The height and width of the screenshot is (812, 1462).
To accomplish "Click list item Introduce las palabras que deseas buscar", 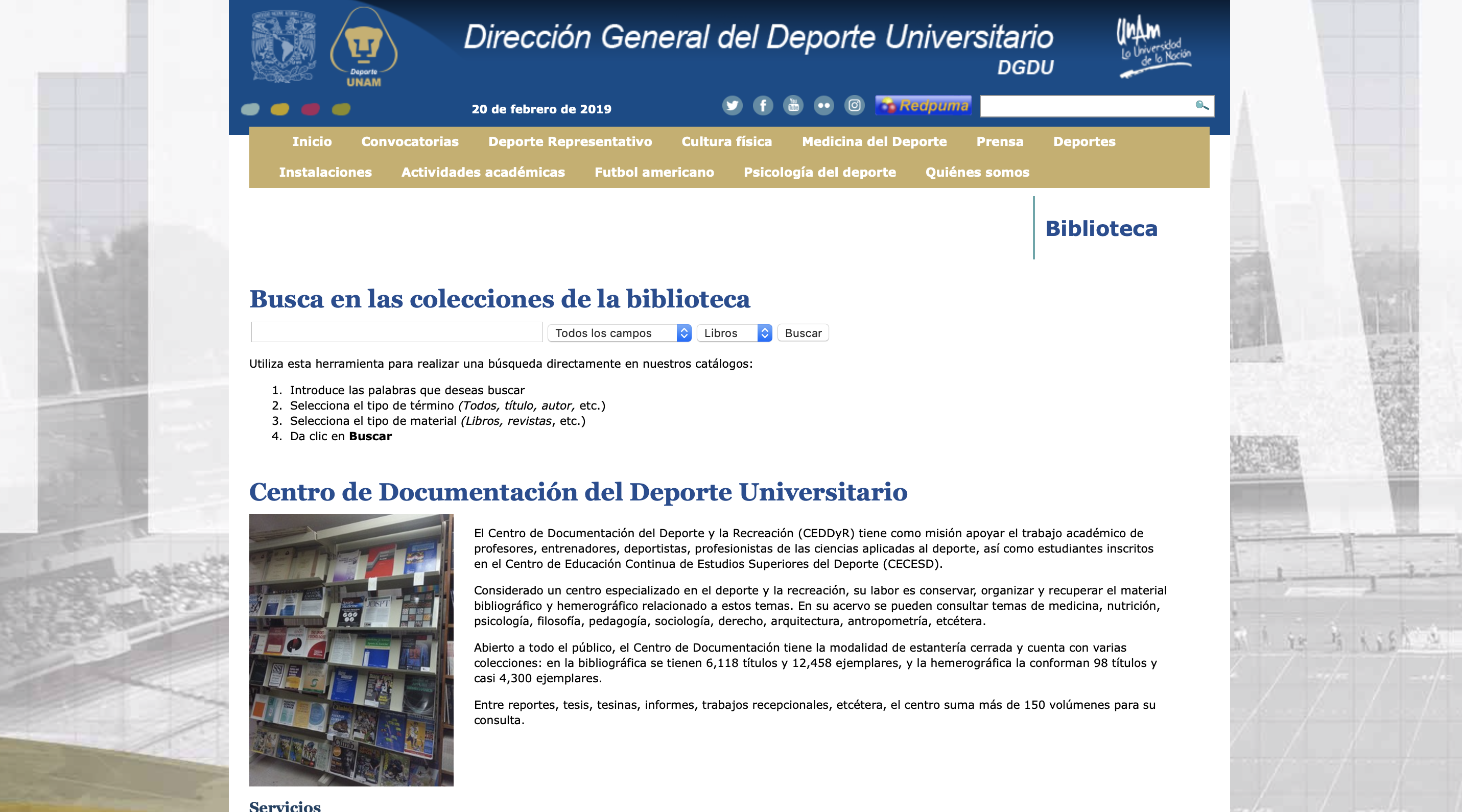I will click(x=407, y=390).
